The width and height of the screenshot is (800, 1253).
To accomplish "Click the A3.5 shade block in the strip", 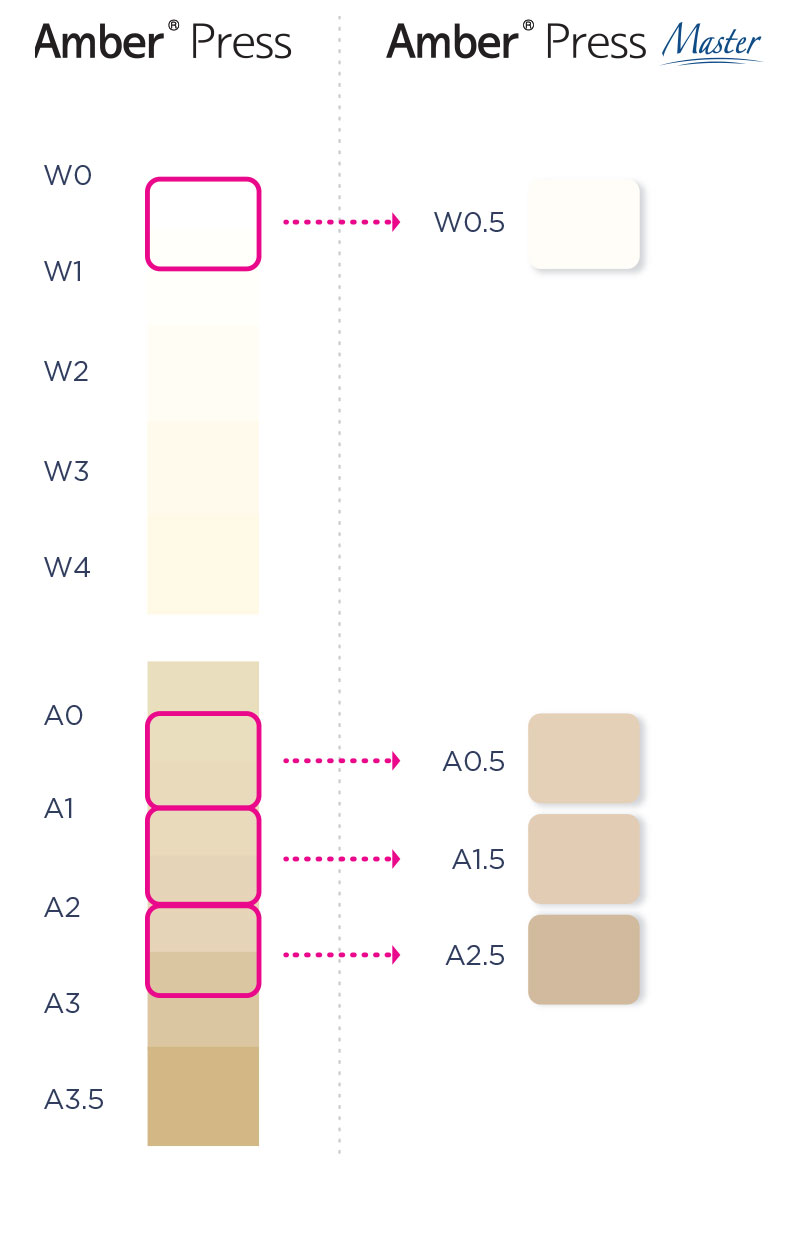I will [203, 1096].
